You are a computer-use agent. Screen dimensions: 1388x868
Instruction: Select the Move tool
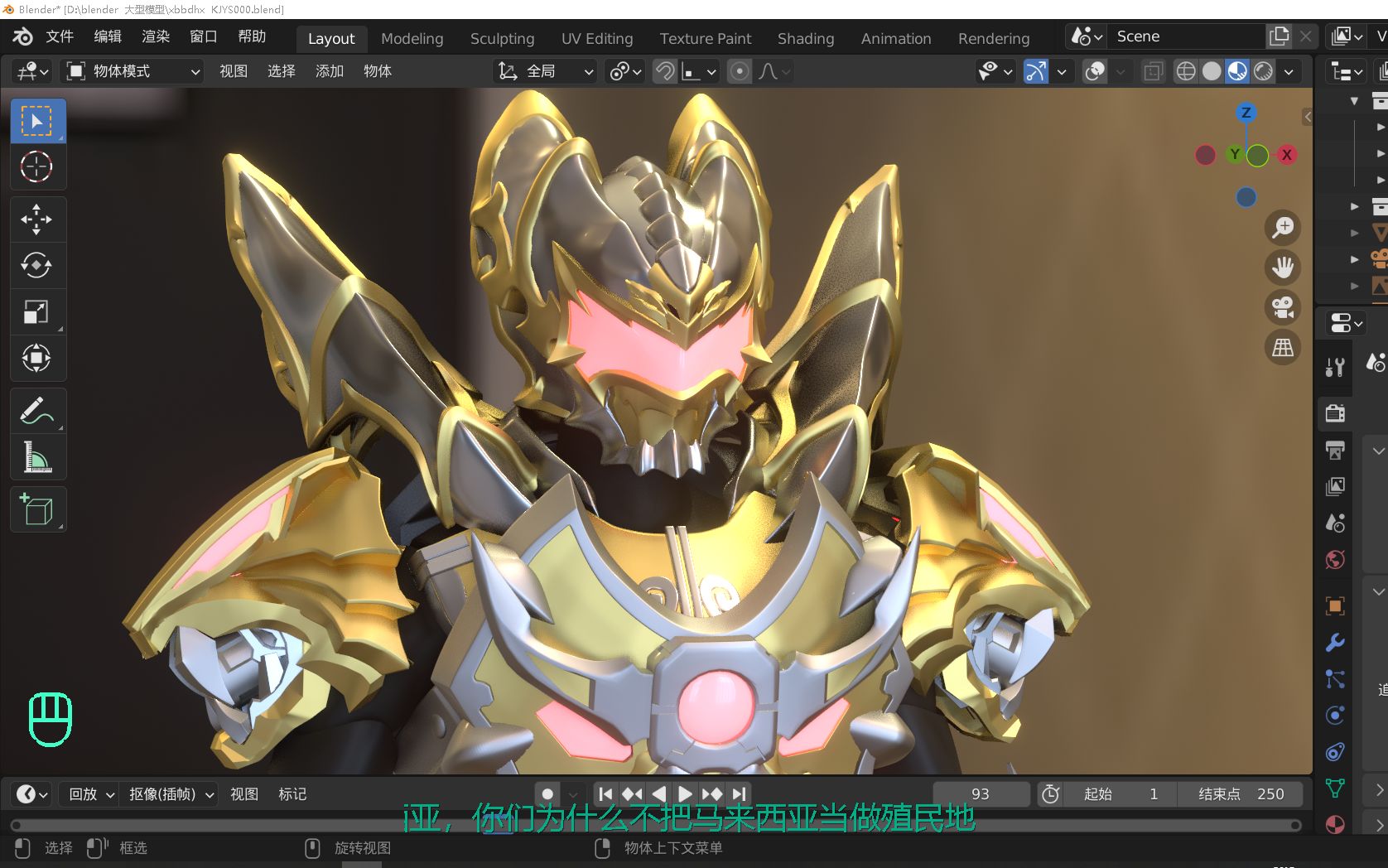[x=37, y=219]
